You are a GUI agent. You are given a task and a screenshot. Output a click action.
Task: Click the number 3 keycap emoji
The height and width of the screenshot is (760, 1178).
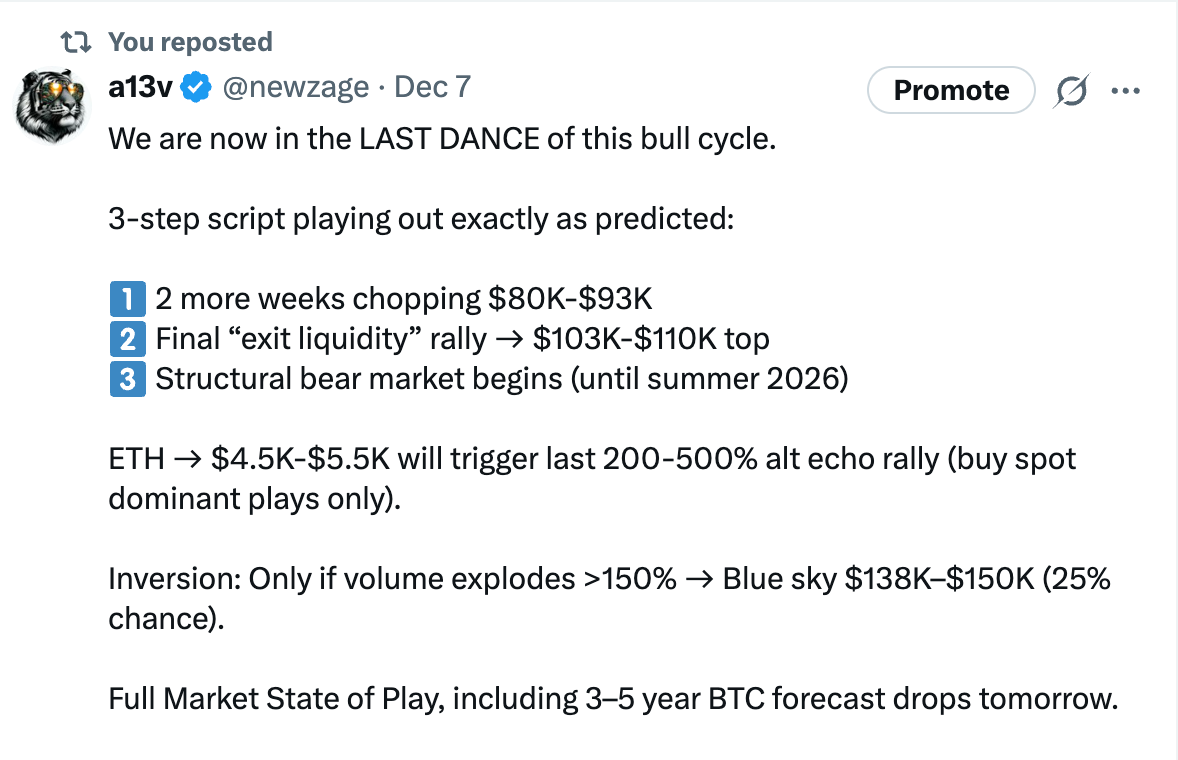[126, 379]
